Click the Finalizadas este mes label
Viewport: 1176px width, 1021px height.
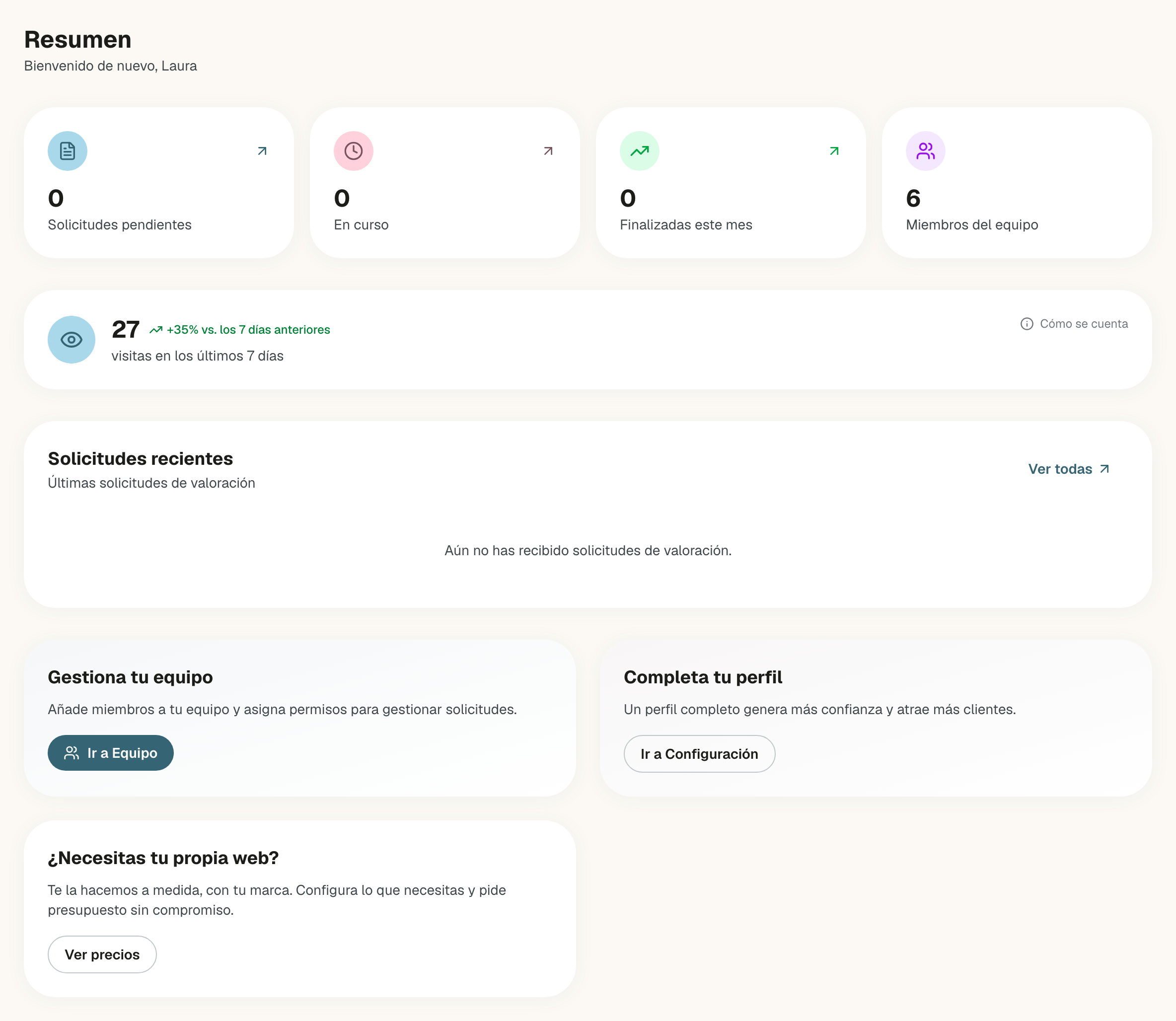(686, 224)
